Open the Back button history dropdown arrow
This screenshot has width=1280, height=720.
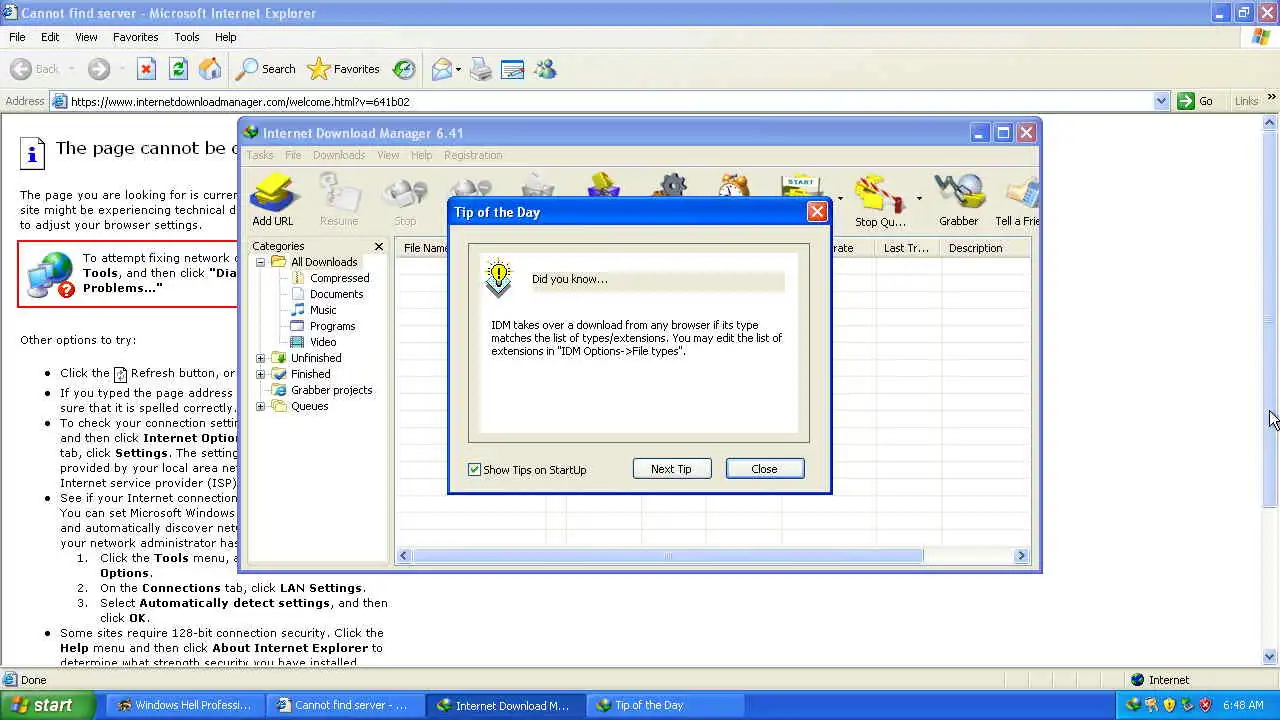(69, 69)
